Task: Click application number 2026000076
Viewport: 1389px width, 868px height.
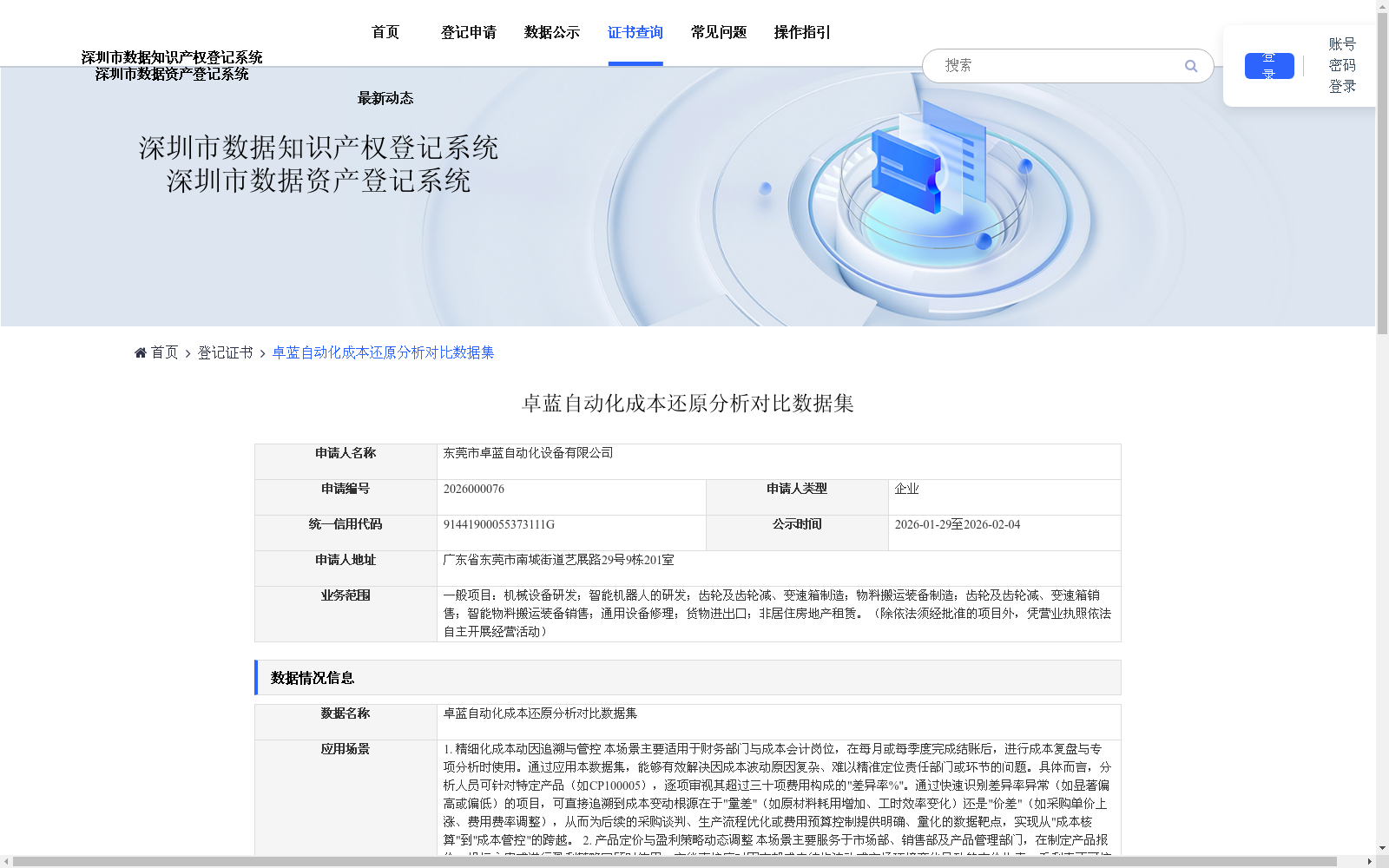Action: 474,489
